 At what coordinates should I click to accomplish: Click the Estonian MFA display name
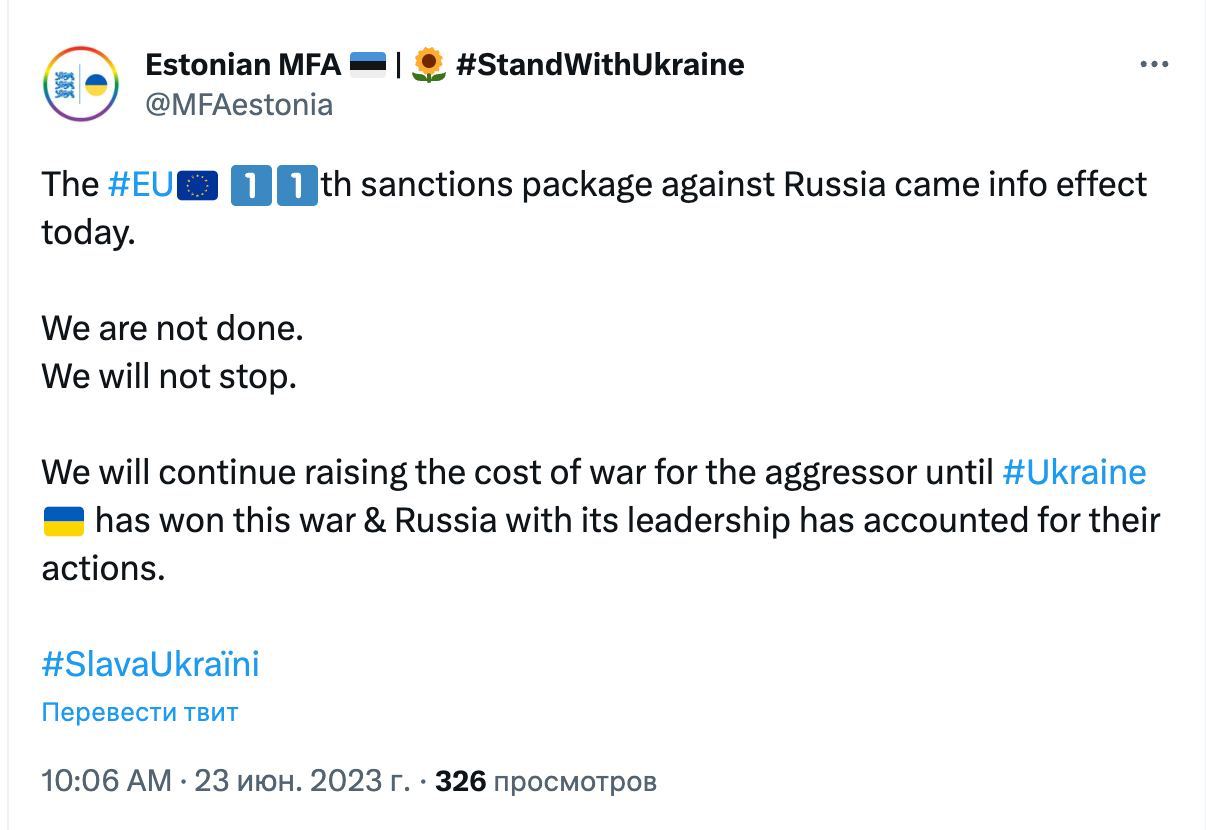pos(242,62)
